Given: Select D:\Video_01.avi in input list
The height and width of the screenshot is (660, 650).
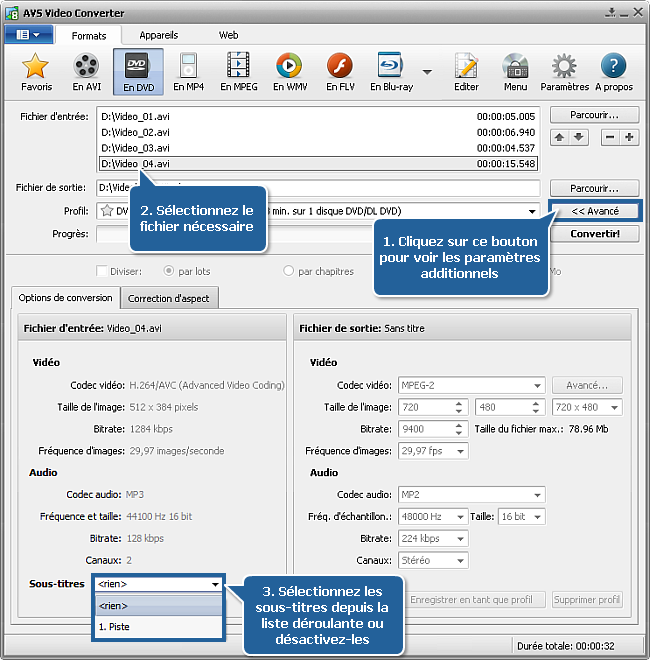Looking at the screenshot, I should [x=318, y=117].
